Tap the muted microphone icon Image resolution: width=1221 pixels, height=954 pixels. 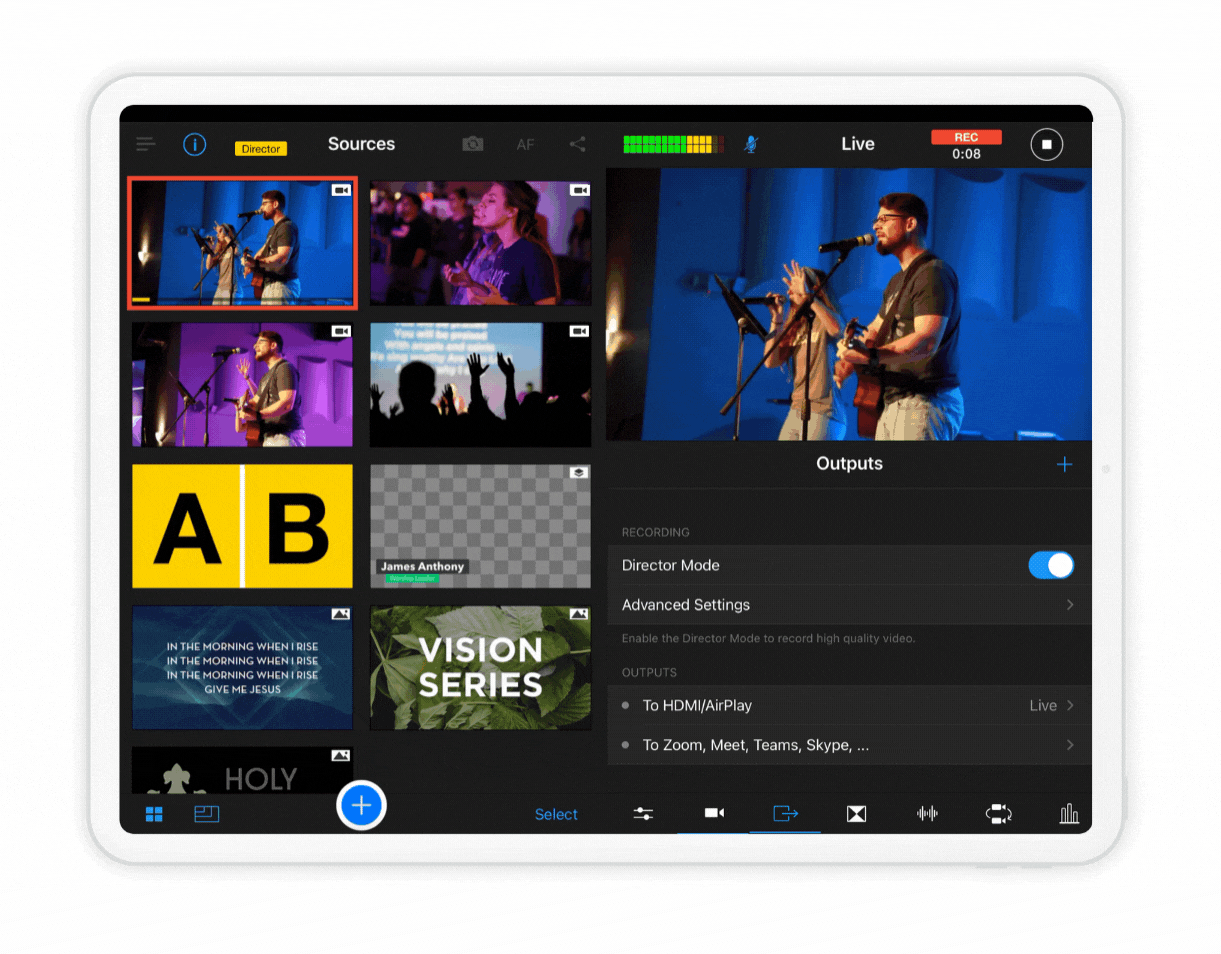click(751, 144)
